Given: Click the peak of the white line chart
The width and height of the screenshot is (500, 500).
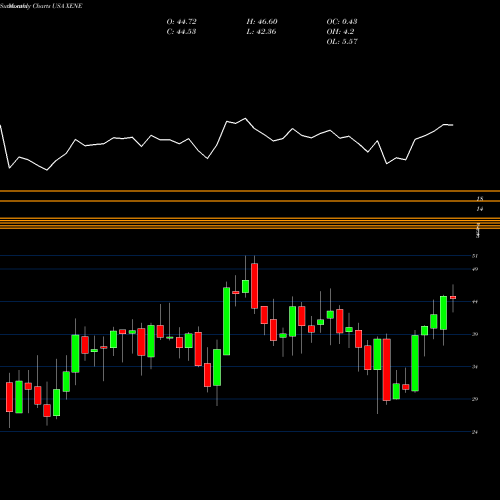Looking at the screenshot, I should [245, 118].
